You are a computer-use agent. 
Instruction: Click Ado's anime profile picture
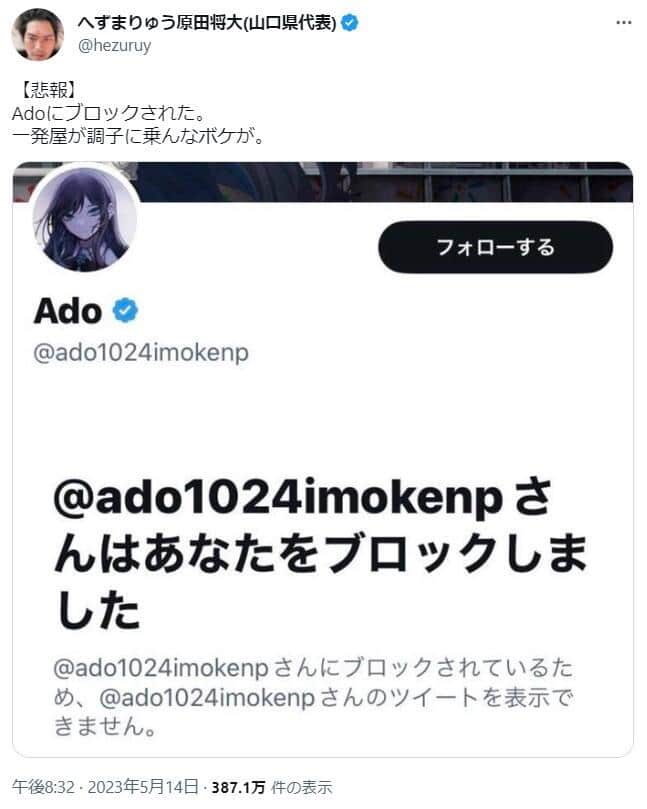pos(85,218)
